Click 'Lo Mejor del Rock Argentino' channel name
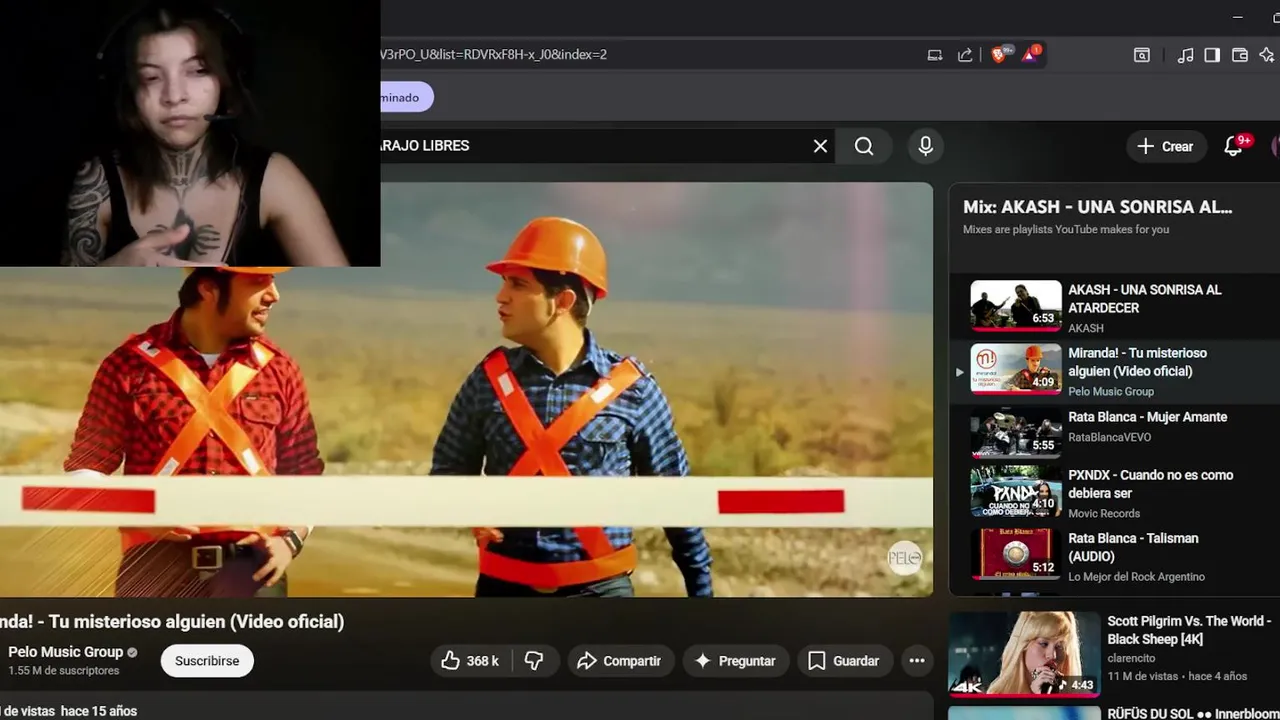This screenshot has width=1280, height=720. pos(1136,576)
